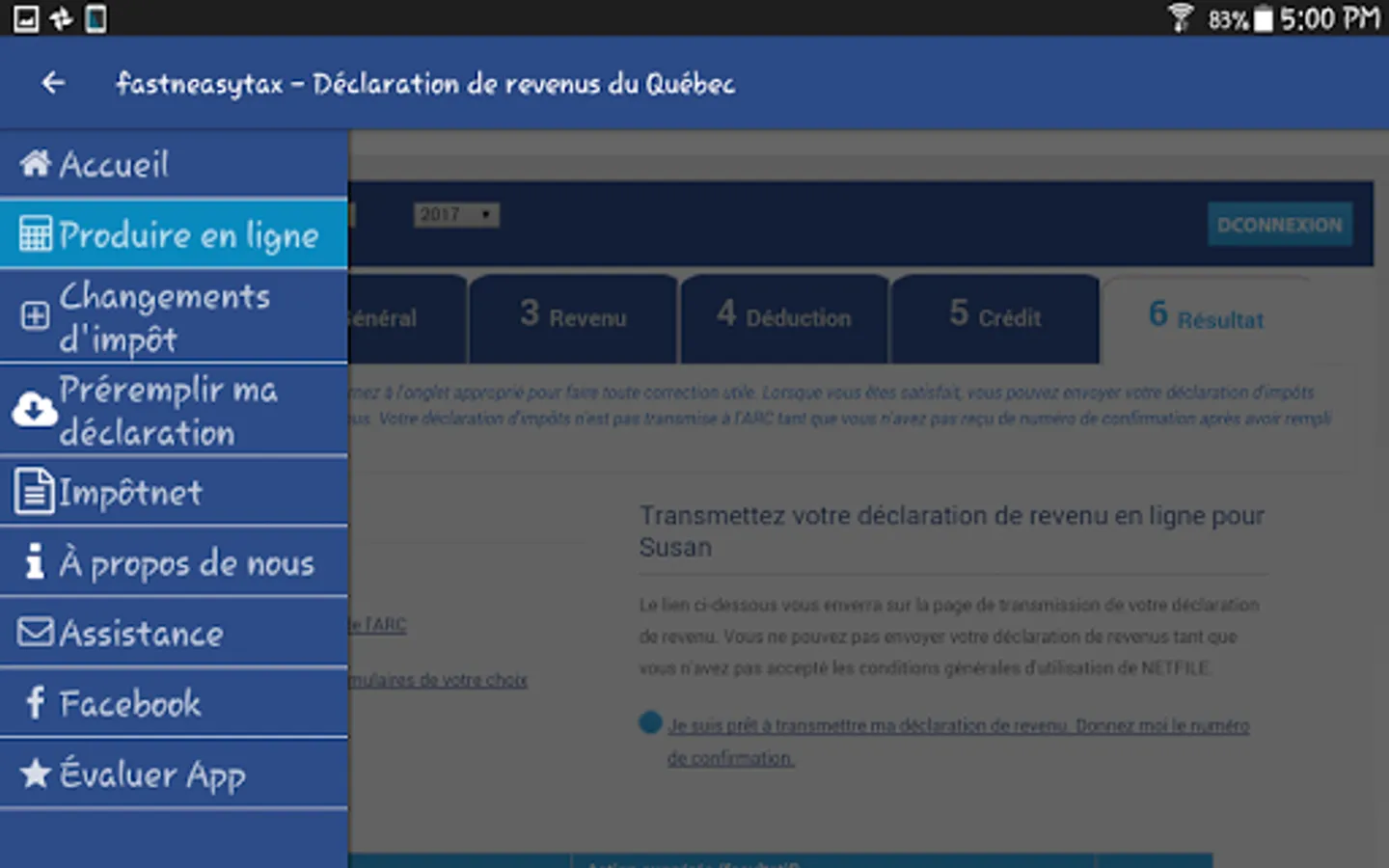This screenshot has height=868, width=1389.
Task: Switch to the 3 Revenu tab
Action: tap(574, 318)
